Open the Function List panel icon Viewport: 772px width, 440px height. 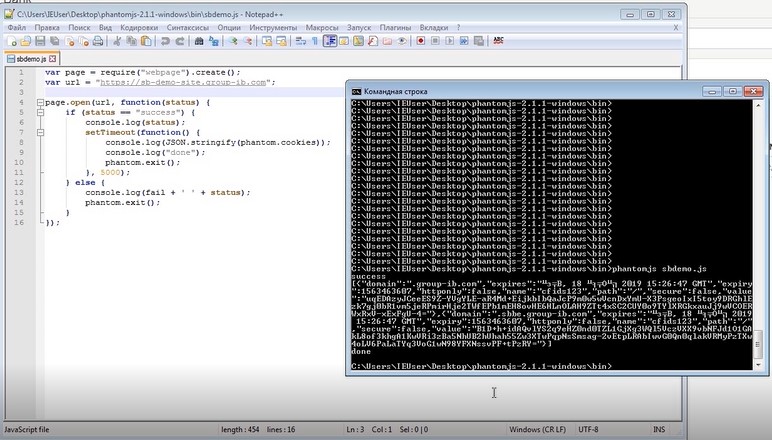[x=373, y=41]
